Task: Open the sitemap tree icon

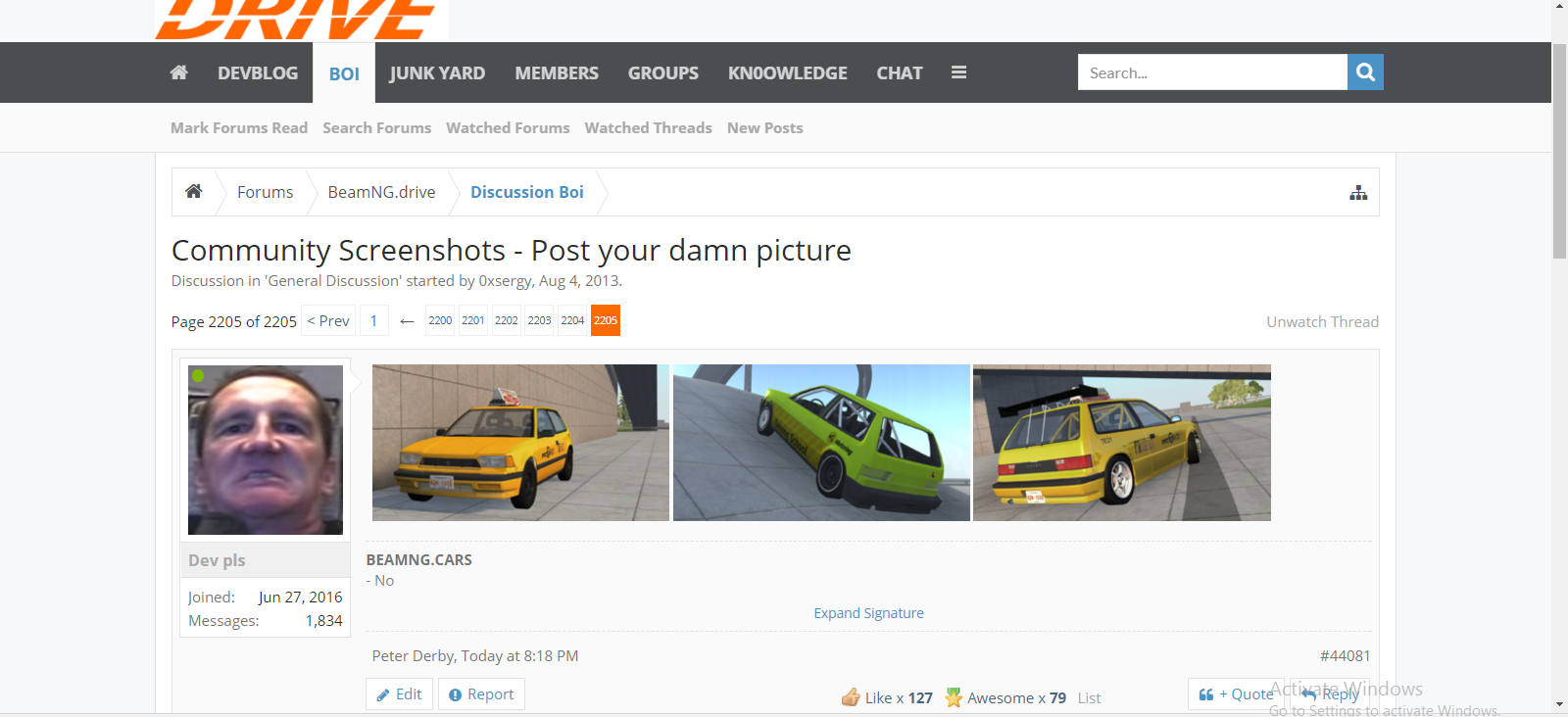Action: pyautogui.click(x=1358, y=193)
